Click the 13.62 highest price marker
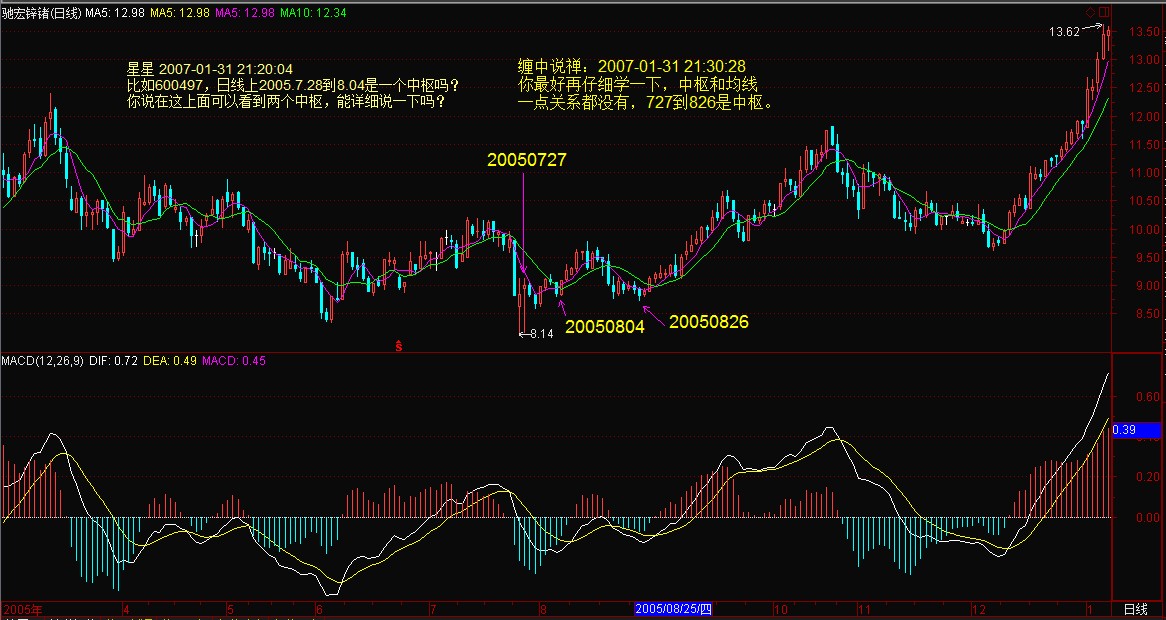This screenshot has height=620, width=1166. pyautogui.click(x=1064, y=32)
